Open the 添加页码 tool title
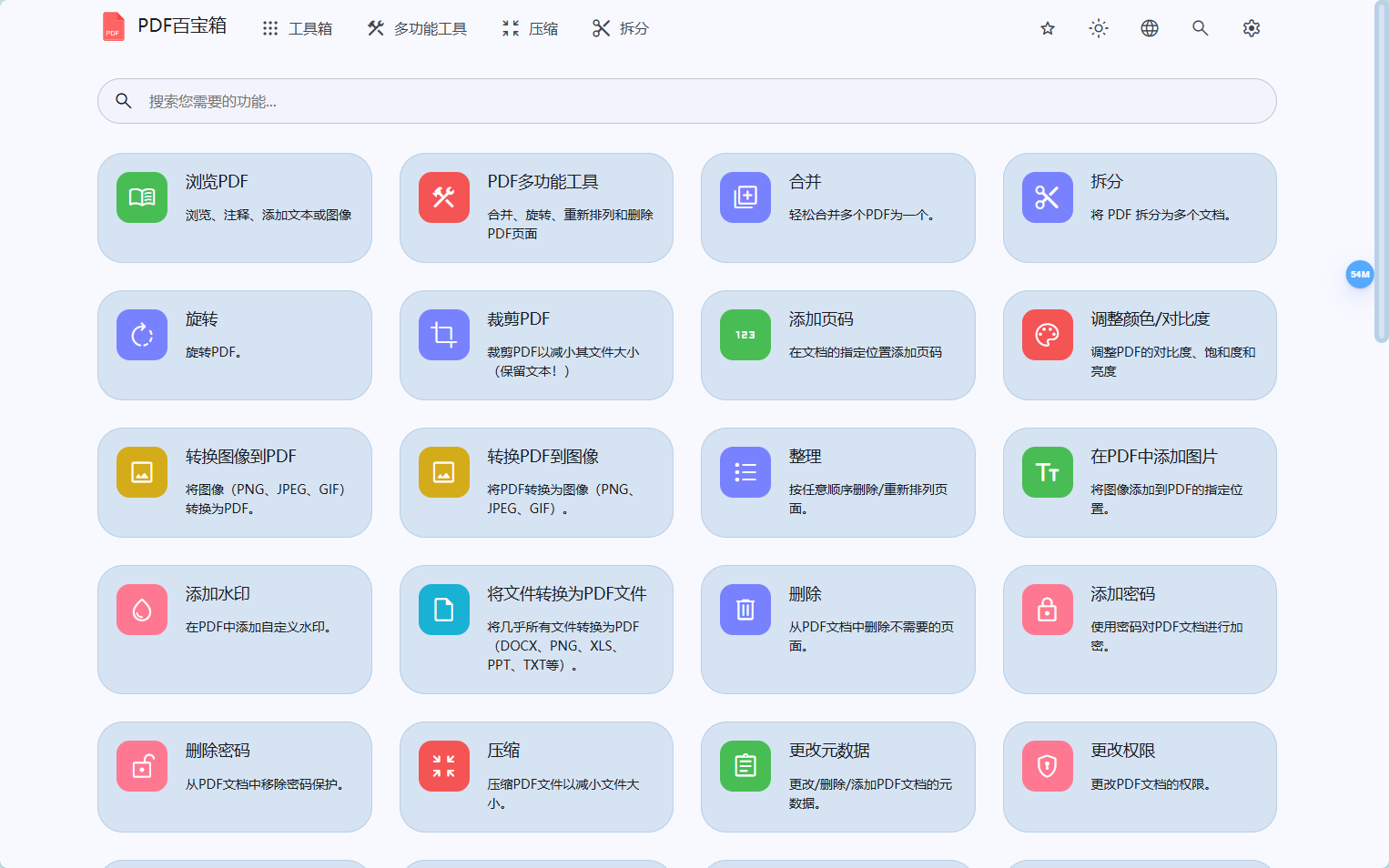 coord(821,319)
